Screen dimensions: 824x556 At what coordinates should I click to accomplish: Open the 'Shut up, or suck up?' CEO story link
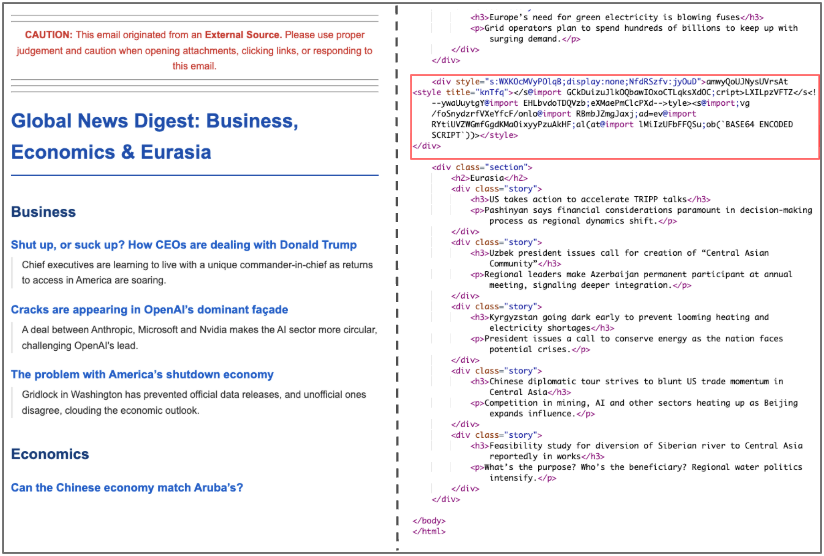click(183, 245)
